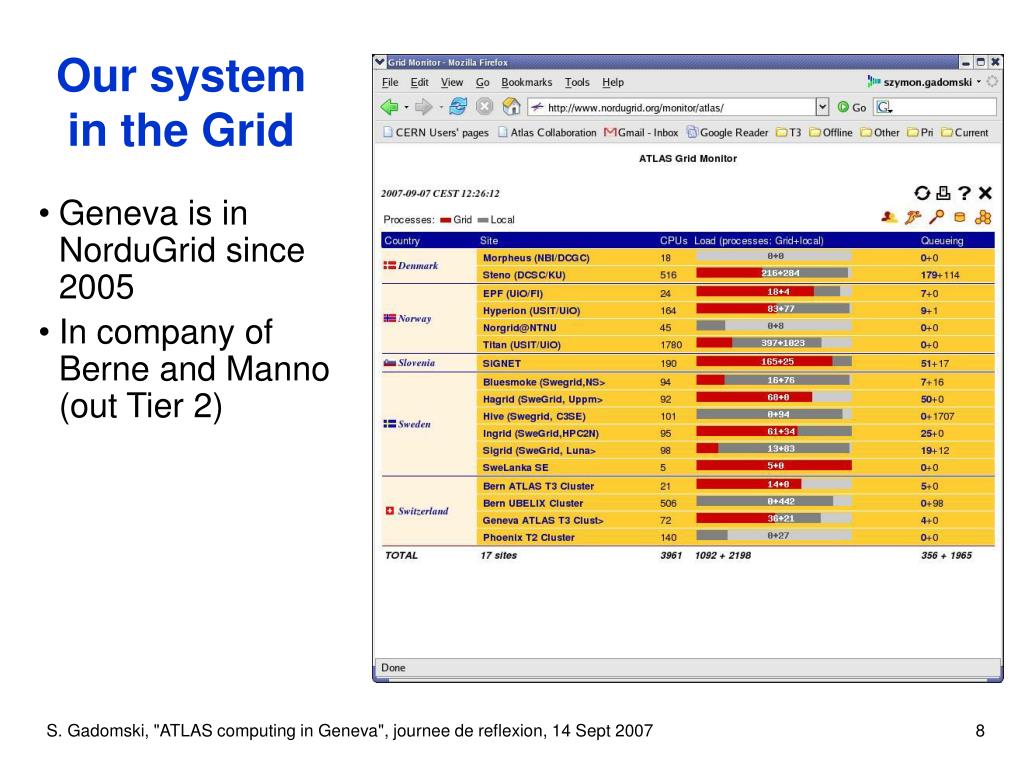The height and width of the screenshot is (768, 1024).
Task: Click the grey Stop loading icon
Action: 484,106
